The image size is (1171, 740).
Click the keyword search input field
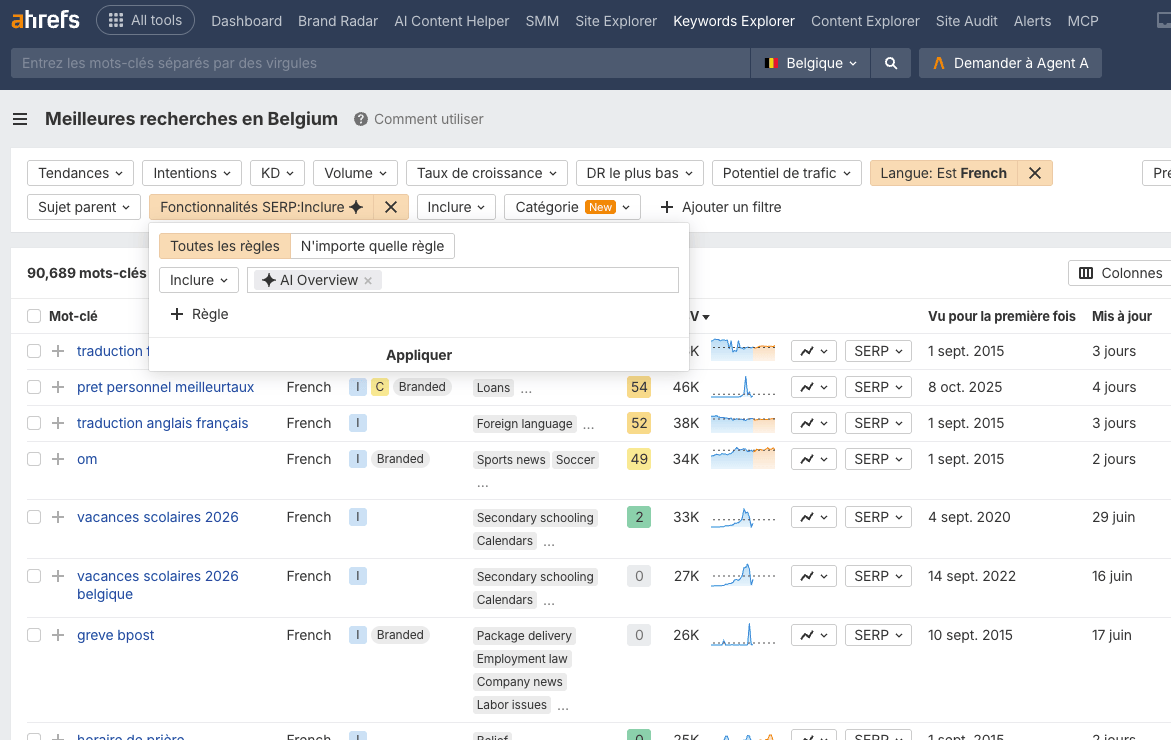coord(380,63)
